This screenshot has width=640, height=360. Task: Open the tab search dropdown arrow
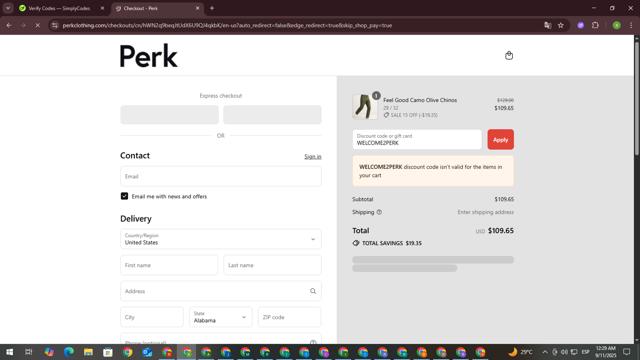(x=8, y=8)
